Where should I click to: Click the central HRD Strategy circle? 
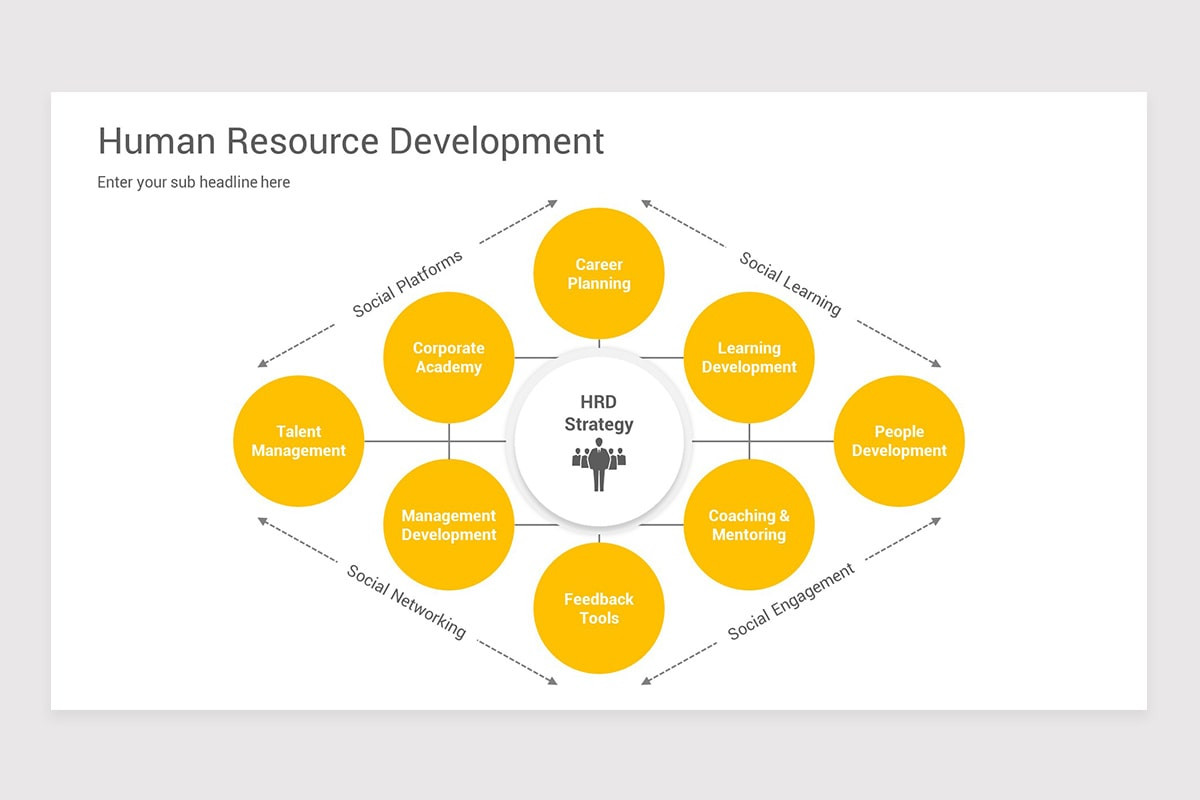(599, 413)
